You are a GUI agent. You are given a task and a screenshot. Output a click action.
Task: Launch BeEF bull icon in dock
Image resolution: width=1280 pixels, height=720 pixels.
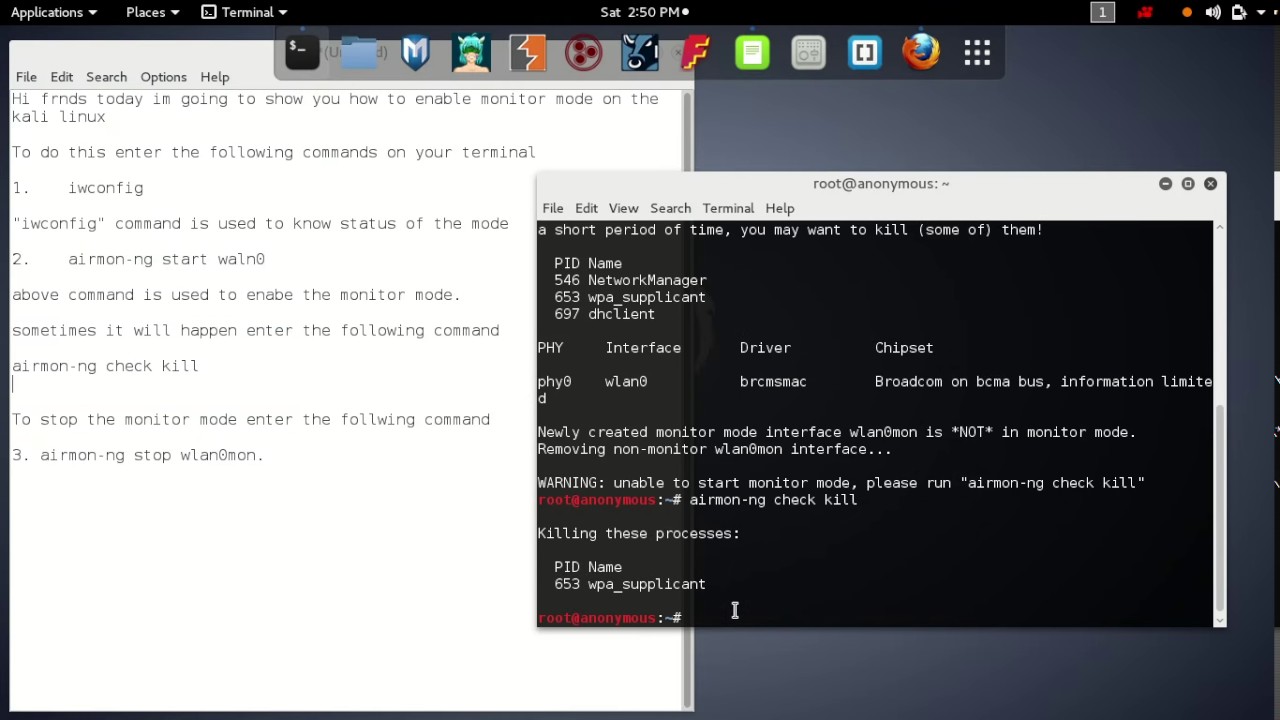pyautogui.click(x=640, y=52)
